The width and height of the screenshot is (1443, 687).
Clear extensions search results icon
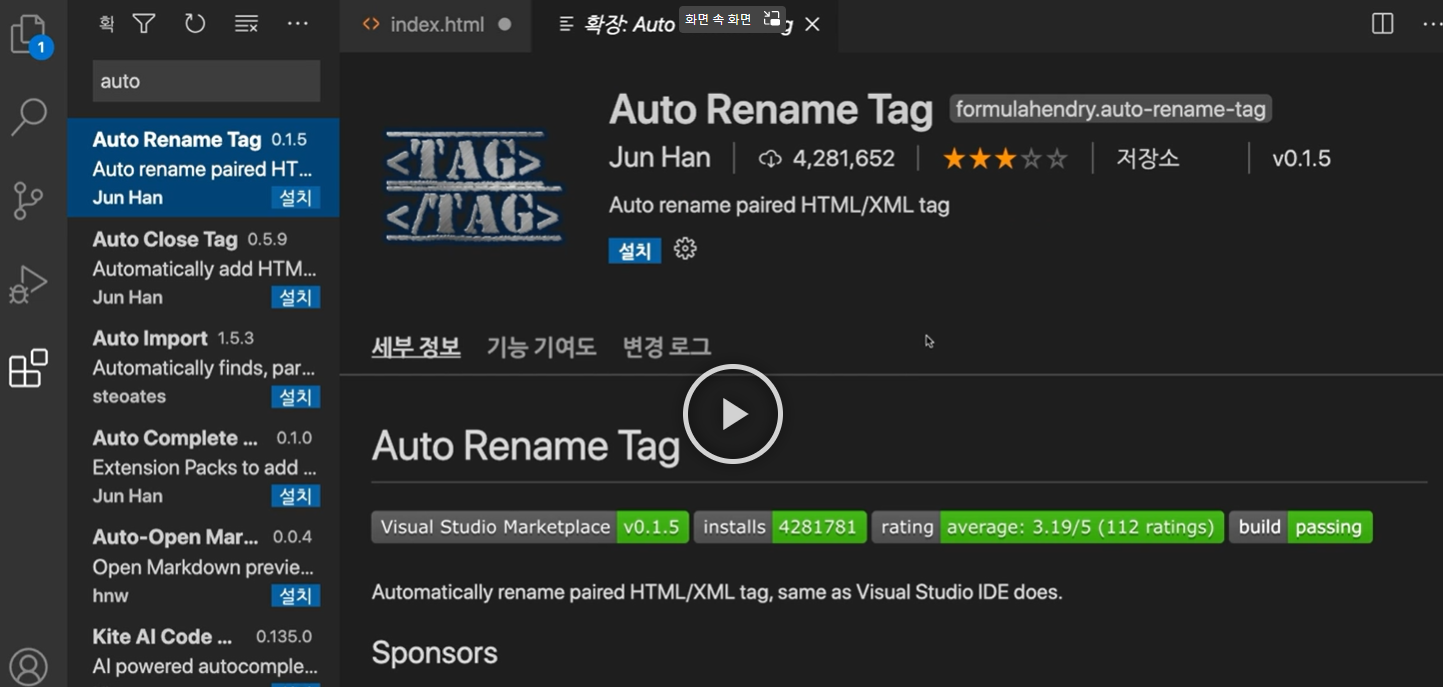coord(246,24)
